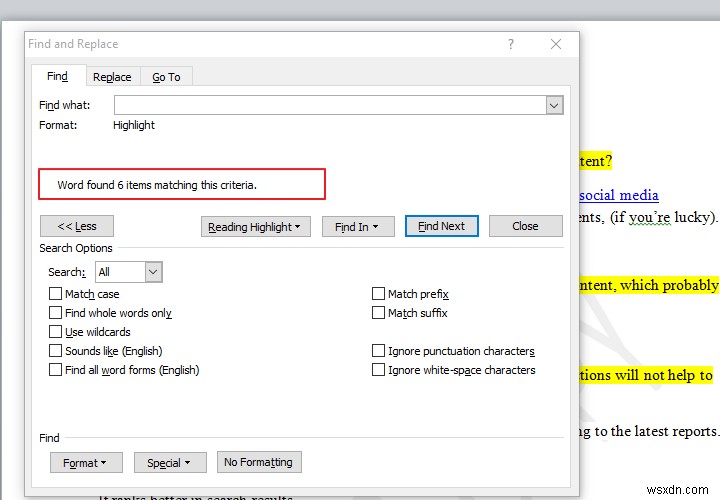This screenshot has height=500, width=720.
Task: Click the Highlight format label text
Action: coord(134,125)
